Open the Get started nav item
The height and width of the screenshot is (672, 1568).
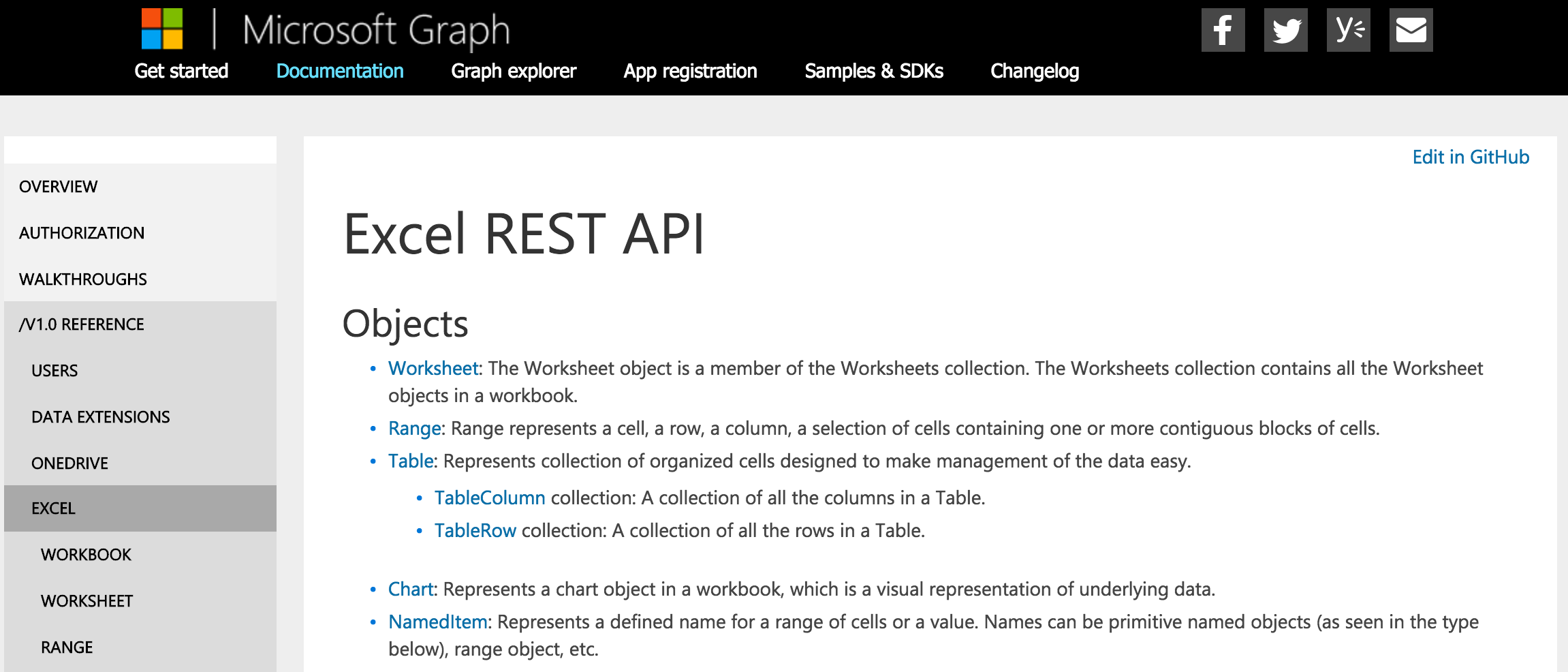(x=181, y=71)
